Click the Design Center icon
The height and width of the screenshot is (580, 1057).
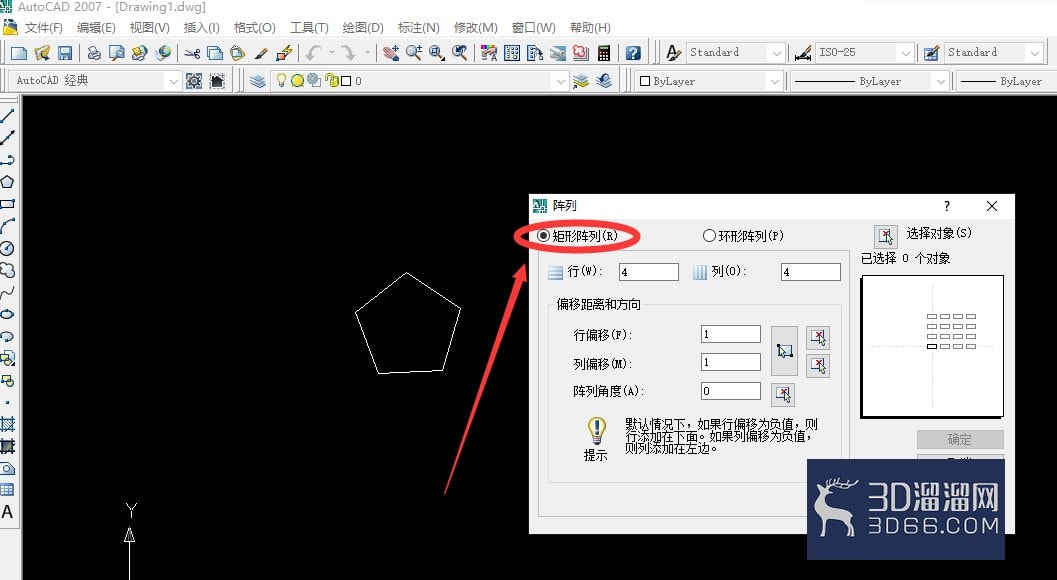tap(512, 53)
